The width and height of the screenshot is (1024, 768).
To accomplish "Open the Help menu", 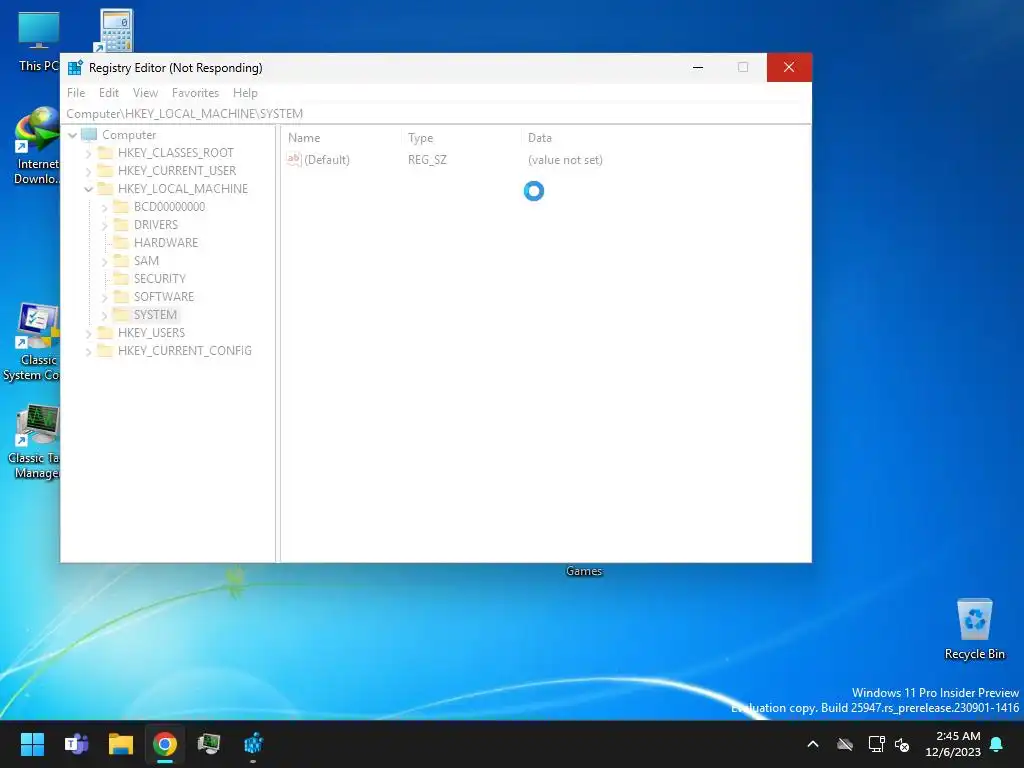I will click(x=245, y=93).
